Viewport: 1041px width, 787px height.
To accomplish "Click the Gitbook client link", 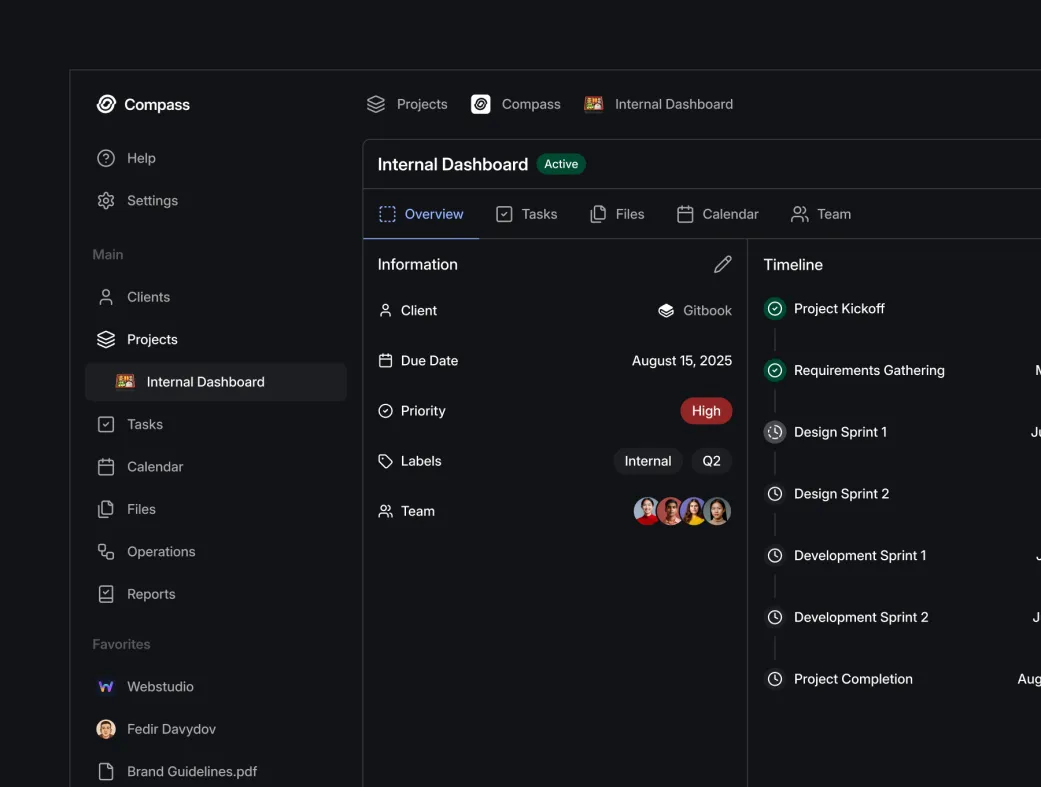I will (x=695, y=311).
